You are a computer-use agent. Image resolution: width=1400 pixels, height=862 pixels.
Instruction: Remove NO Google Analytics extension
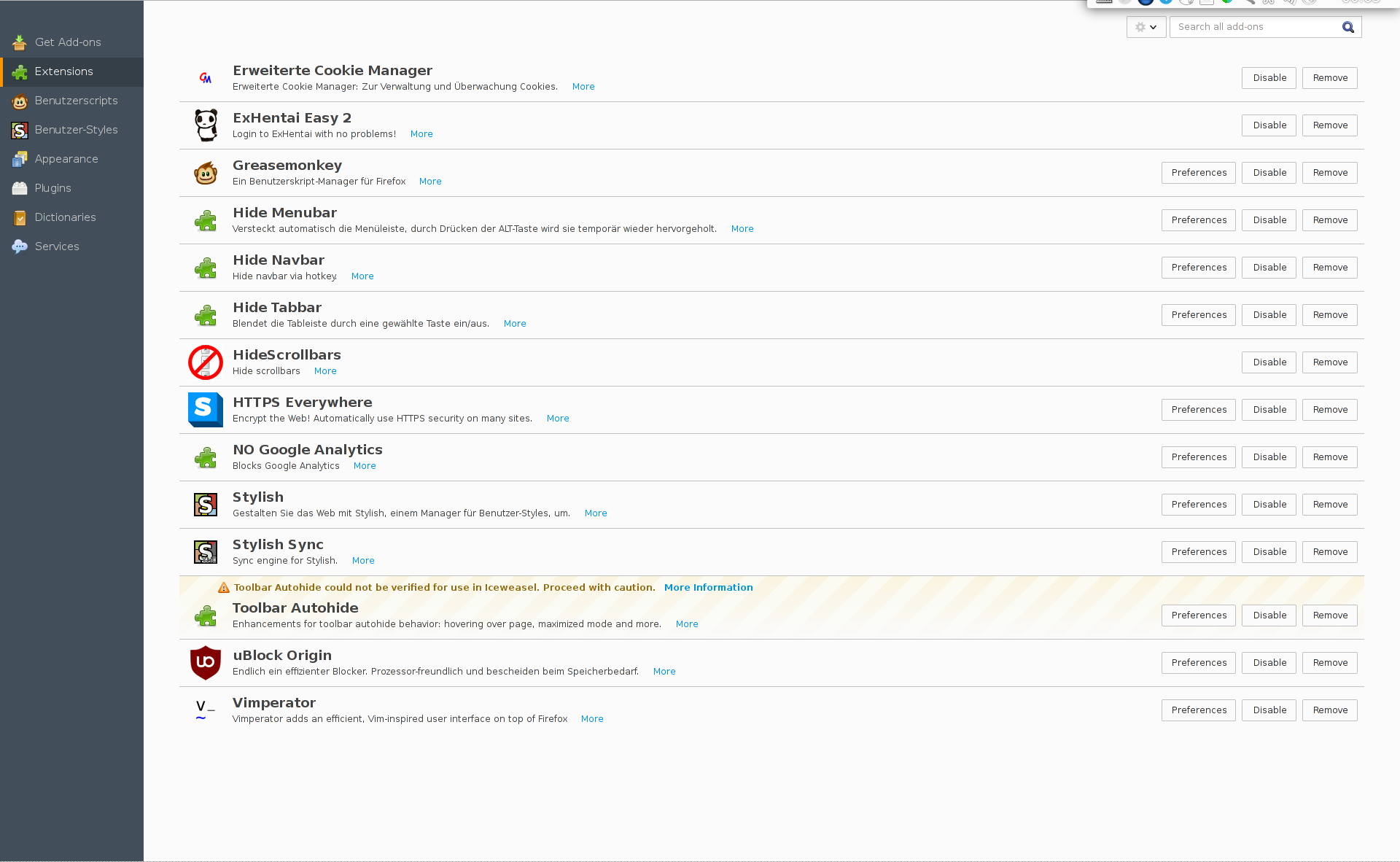click(1330, 457)
